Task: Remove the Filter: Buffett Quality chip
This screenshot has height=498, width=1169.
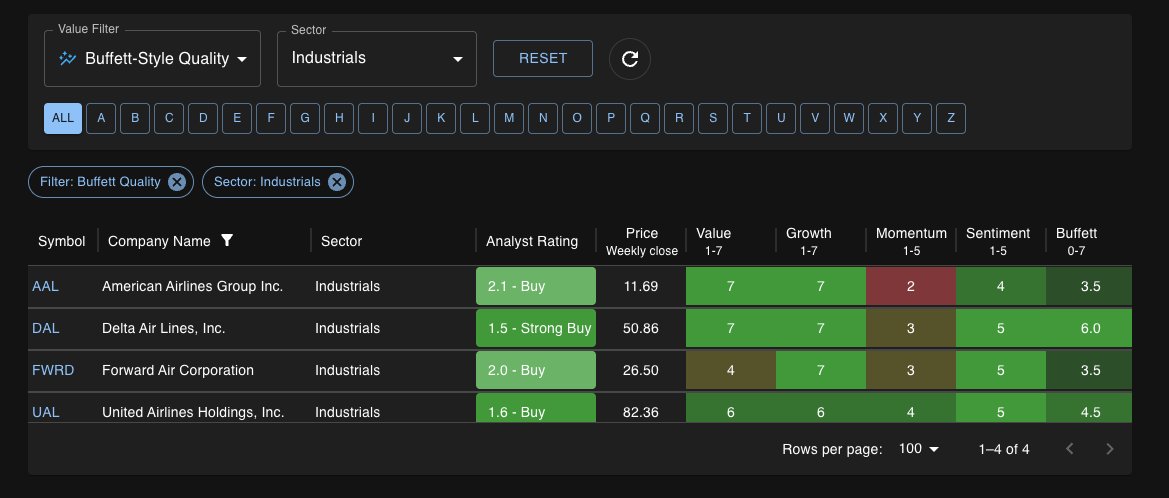Action: click(x=176, y=182)
